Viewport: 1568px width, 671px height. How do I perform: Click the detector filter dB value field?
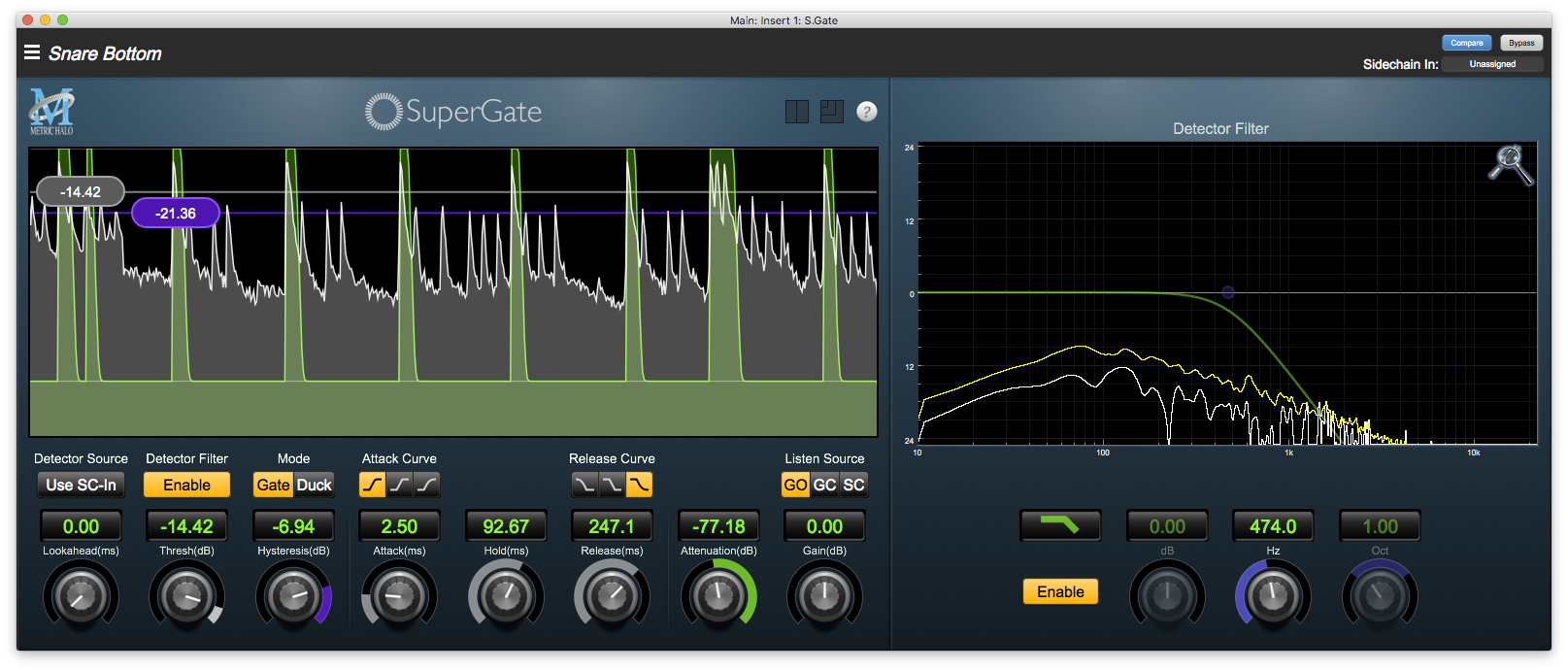point(1167,526)
